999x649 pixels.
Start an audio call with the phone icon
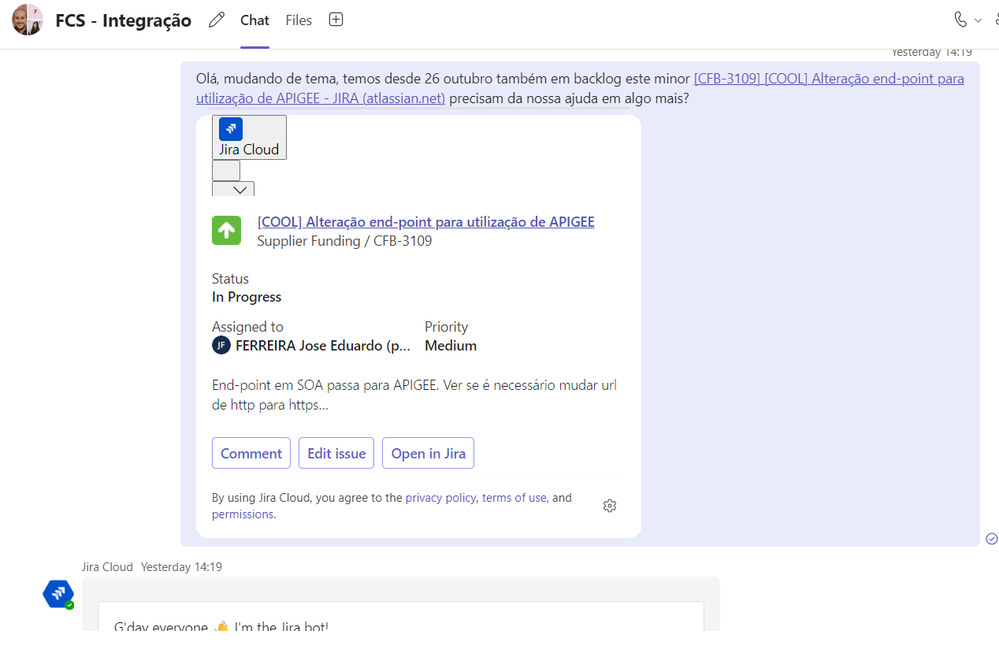point(960,20)
